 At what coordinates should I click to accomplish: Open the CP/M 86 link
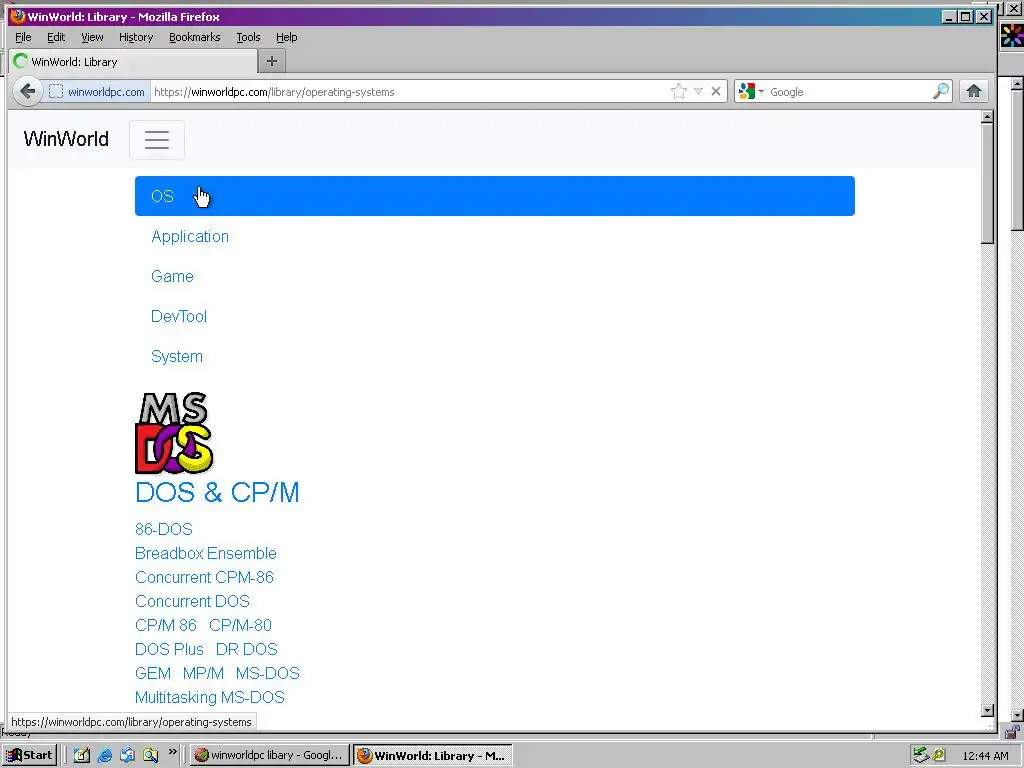pos(166,625)
